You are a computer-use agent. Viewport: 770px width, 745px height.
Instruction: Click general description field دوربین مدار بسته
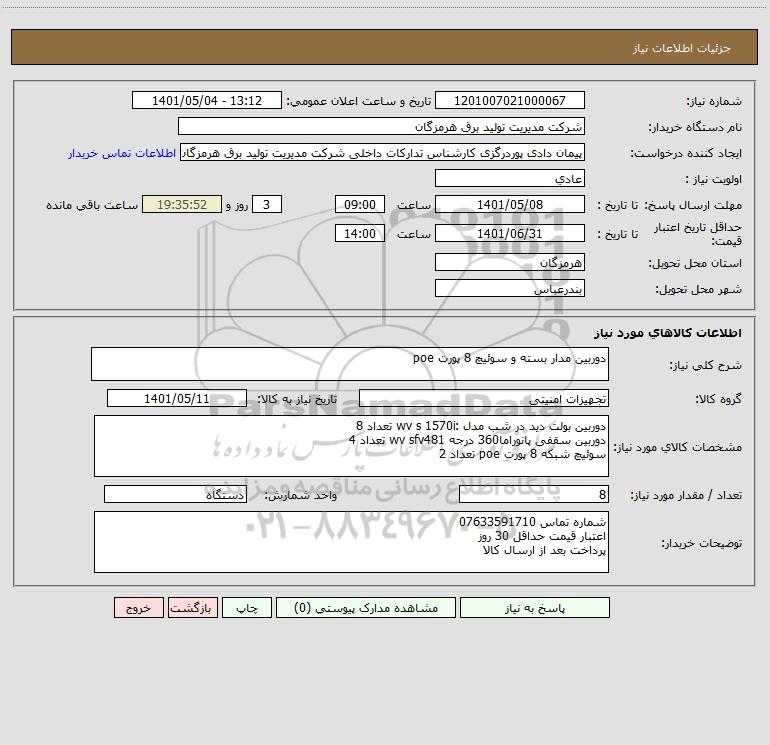tap(350, 364)
